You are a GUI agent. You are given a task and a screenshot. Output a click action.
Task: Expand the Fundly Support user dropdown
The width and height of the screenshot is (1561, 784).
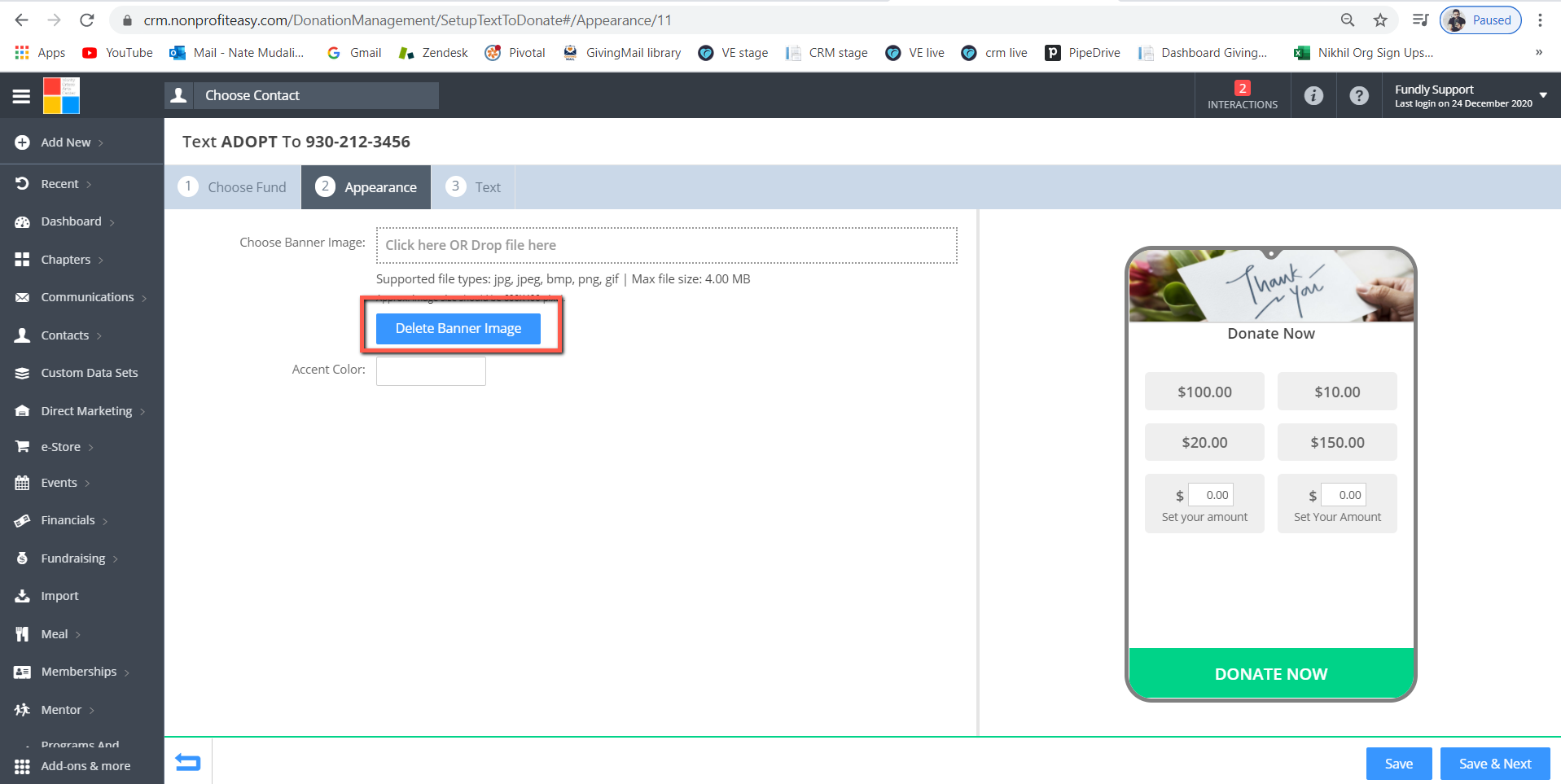pyautogui.click(x=1542, y=95)
